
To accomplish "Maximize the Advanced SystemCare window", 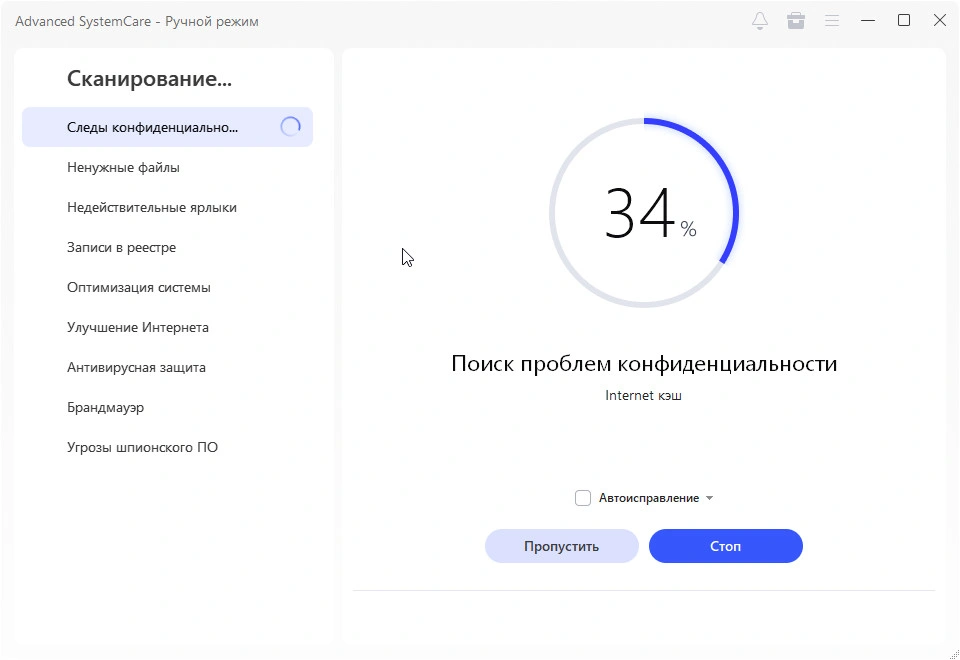I will click(x=904, y=21).
